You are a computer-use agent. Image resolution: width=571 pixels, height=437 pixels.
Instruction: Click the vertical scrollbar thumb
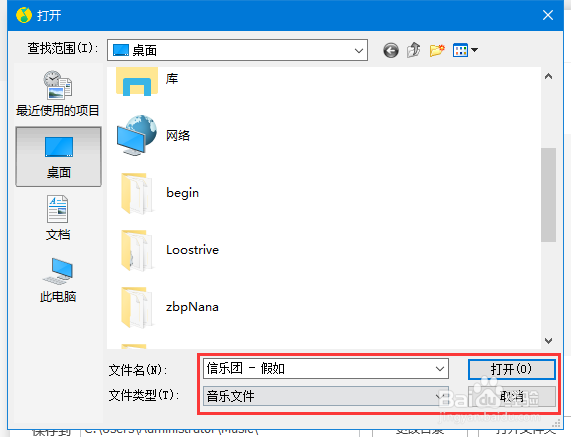click(x=548, y=194)
